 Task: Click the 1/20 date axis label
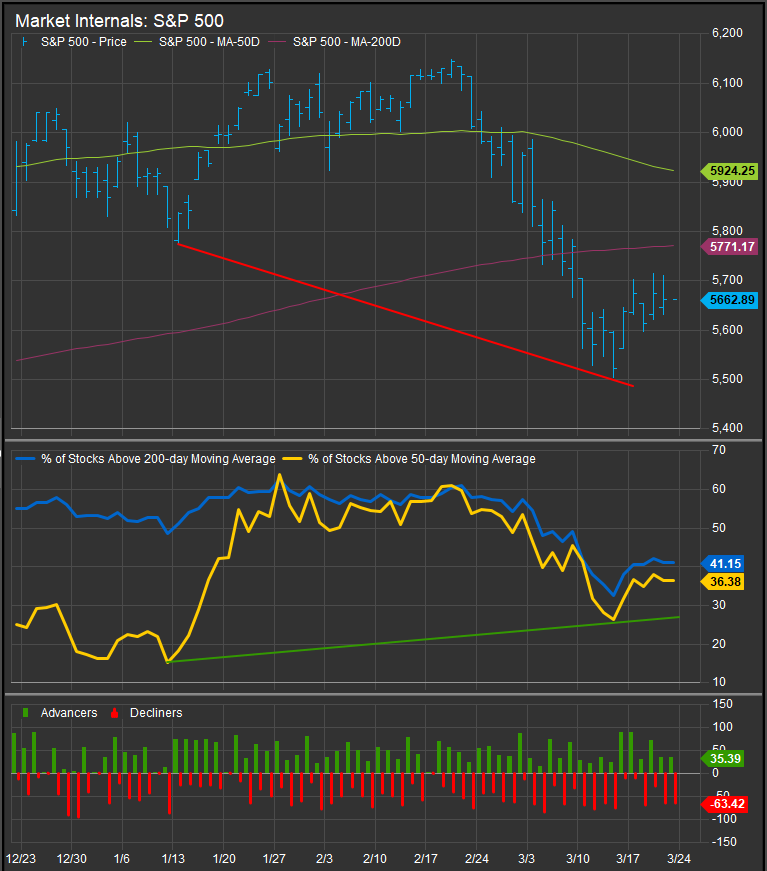tap(224, 859)
